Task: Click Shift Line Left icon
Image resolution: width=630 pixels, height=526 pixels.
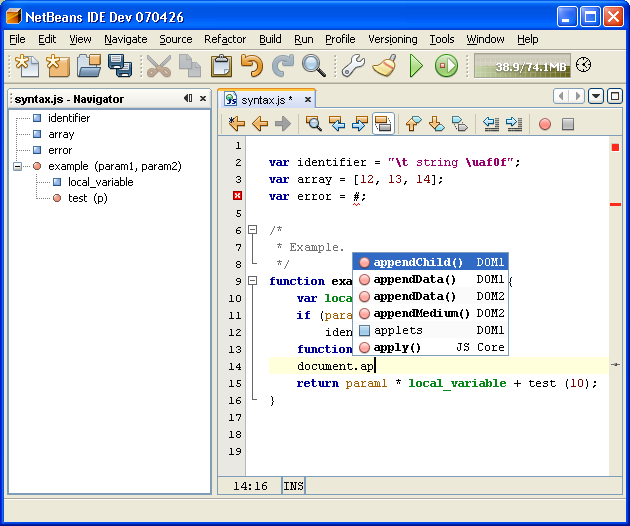Action: click(491, 123)
